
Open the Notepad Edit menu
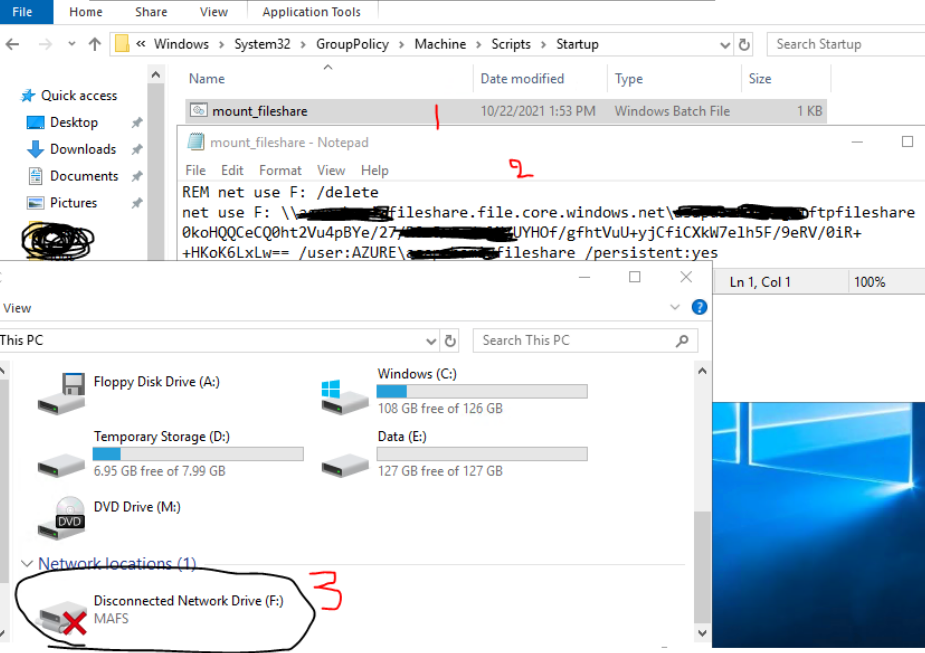tap(232, 170)
